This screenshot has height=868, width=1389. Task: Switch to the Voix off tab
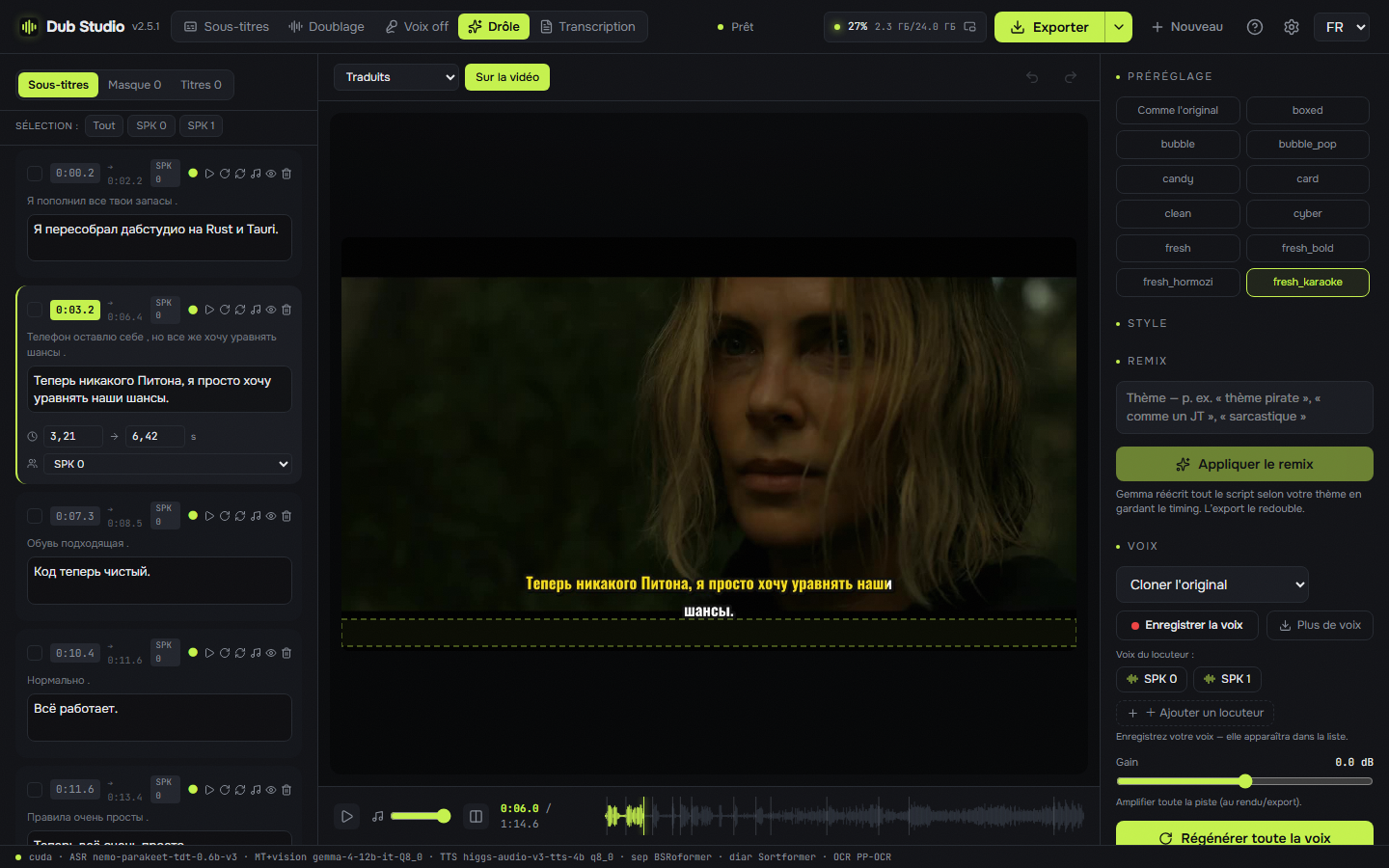(417, 27)
